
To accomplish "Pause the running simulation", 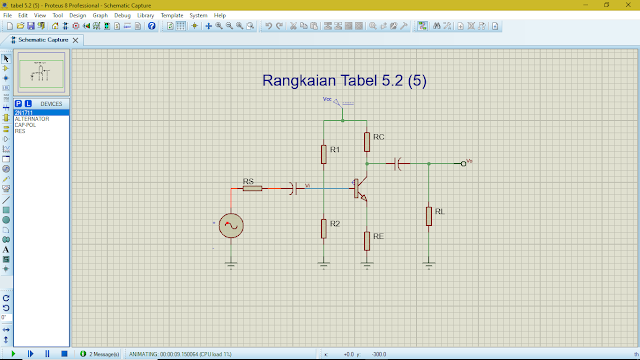I will (x=47, y=354).
